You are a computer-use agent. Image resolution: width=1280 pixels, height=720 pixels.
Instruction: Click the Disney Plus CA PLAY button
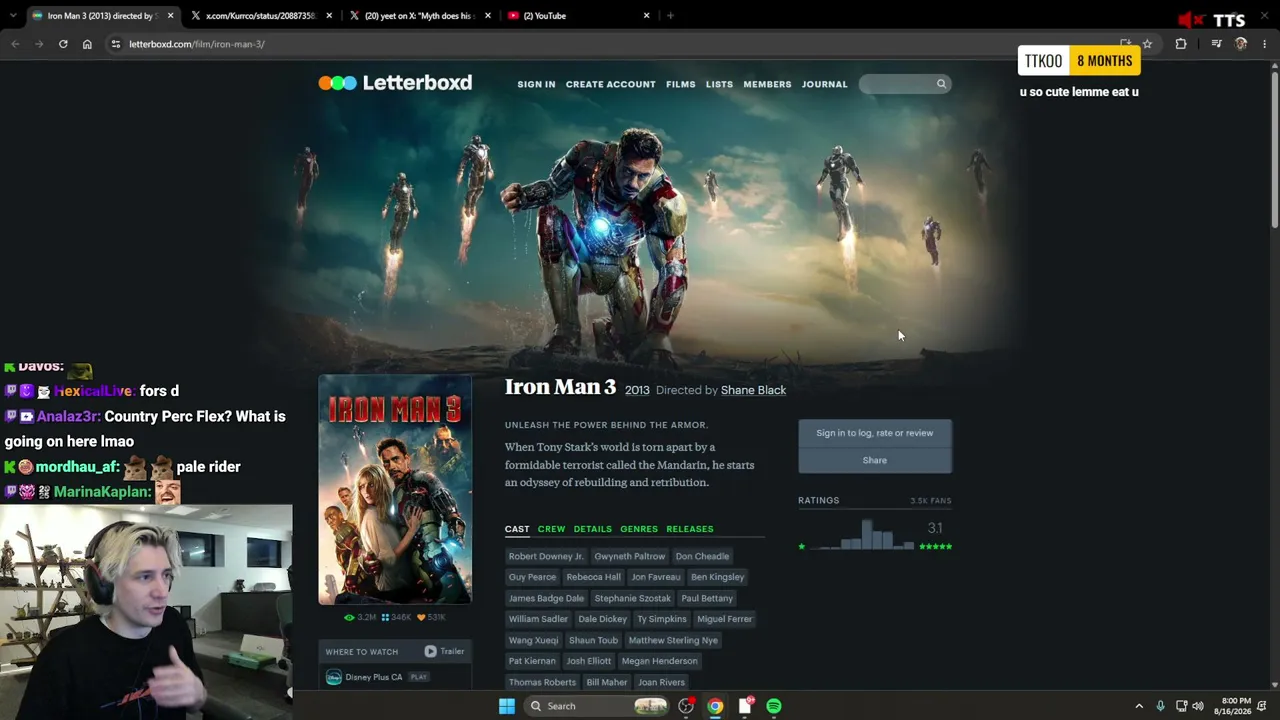pyautogui.click(x=419, y=677)
